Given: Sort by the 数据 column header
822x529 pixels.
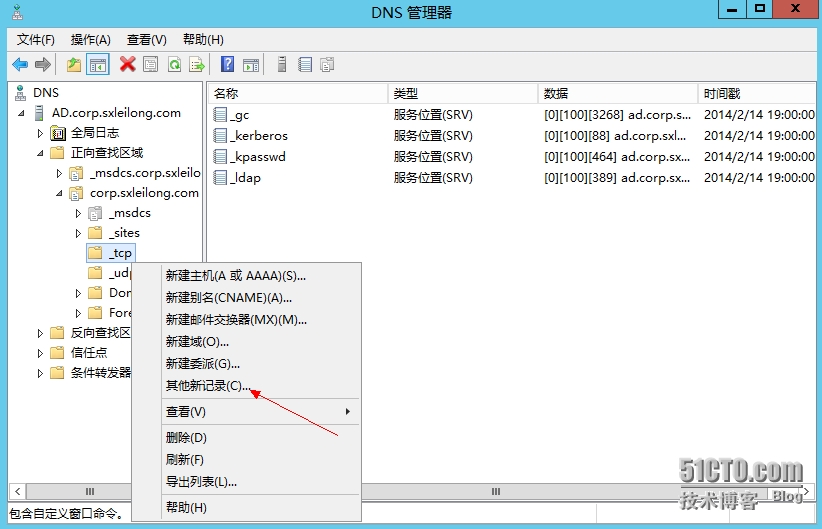Looking at the screenshot, I should pyautogui.click(x=618, y=93).
